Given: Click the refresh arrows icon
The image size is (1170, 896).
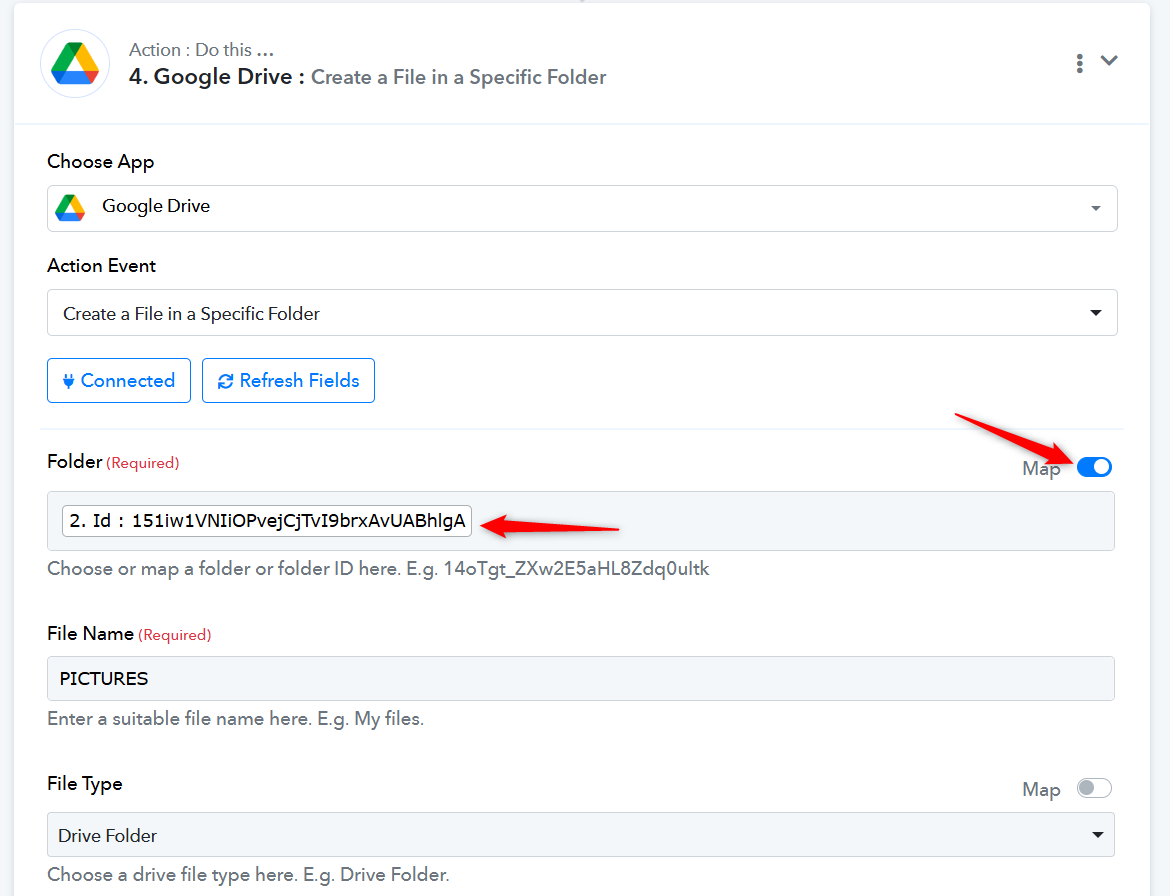Looking at the screenshot, I should tap(225, 381).
